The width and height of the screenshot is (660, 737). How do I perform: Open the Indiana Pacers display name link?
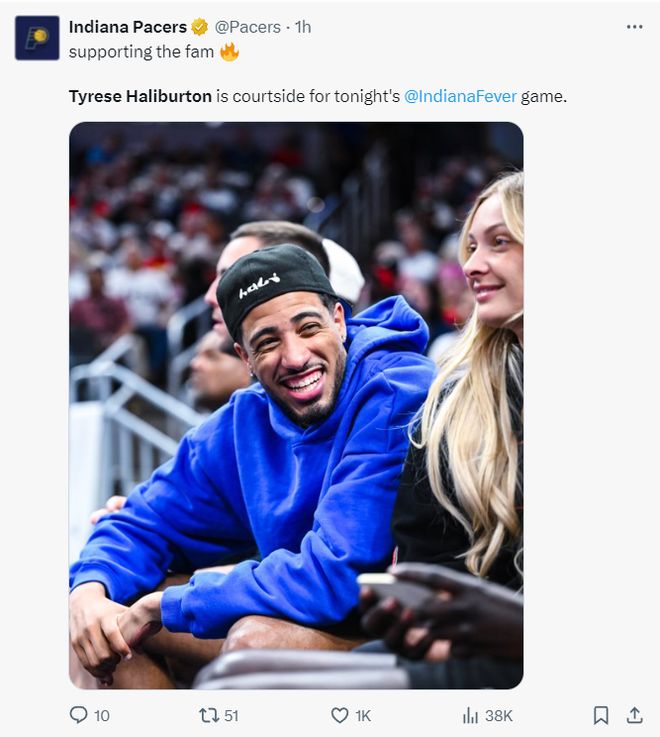(128, 27)
